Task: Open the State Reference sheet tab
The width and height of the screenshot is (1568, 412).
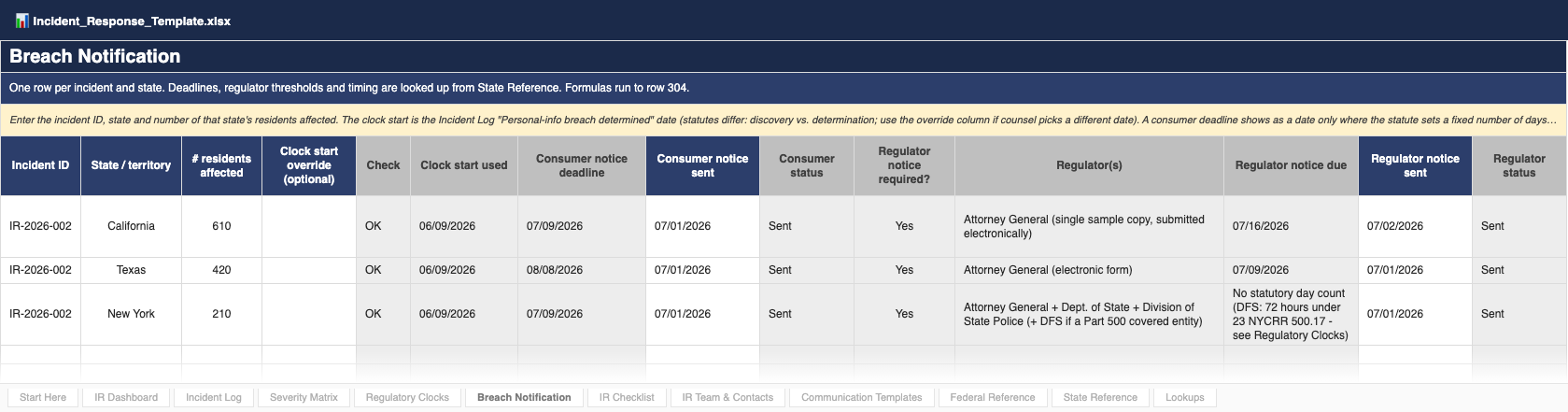Action: tap(1100, 397)
